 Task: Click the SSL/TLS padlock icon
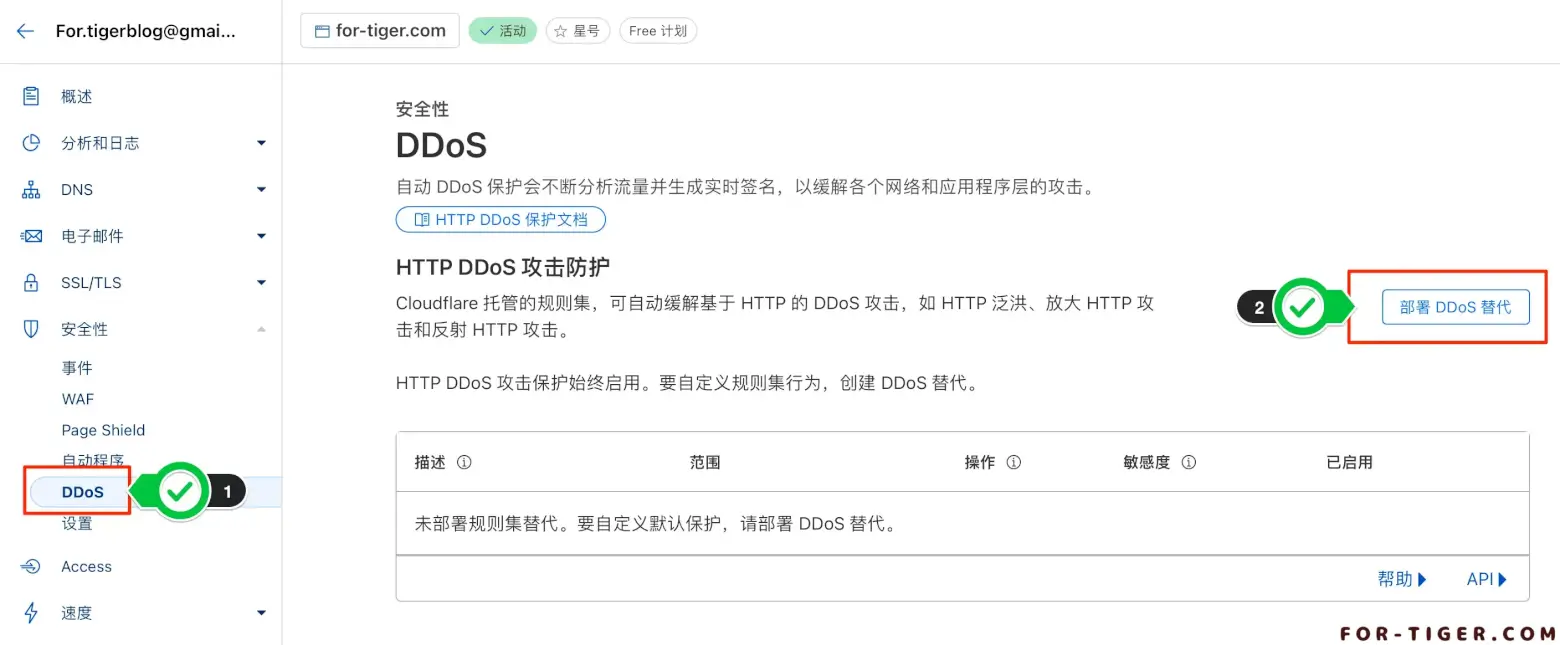tap(31, 283)
